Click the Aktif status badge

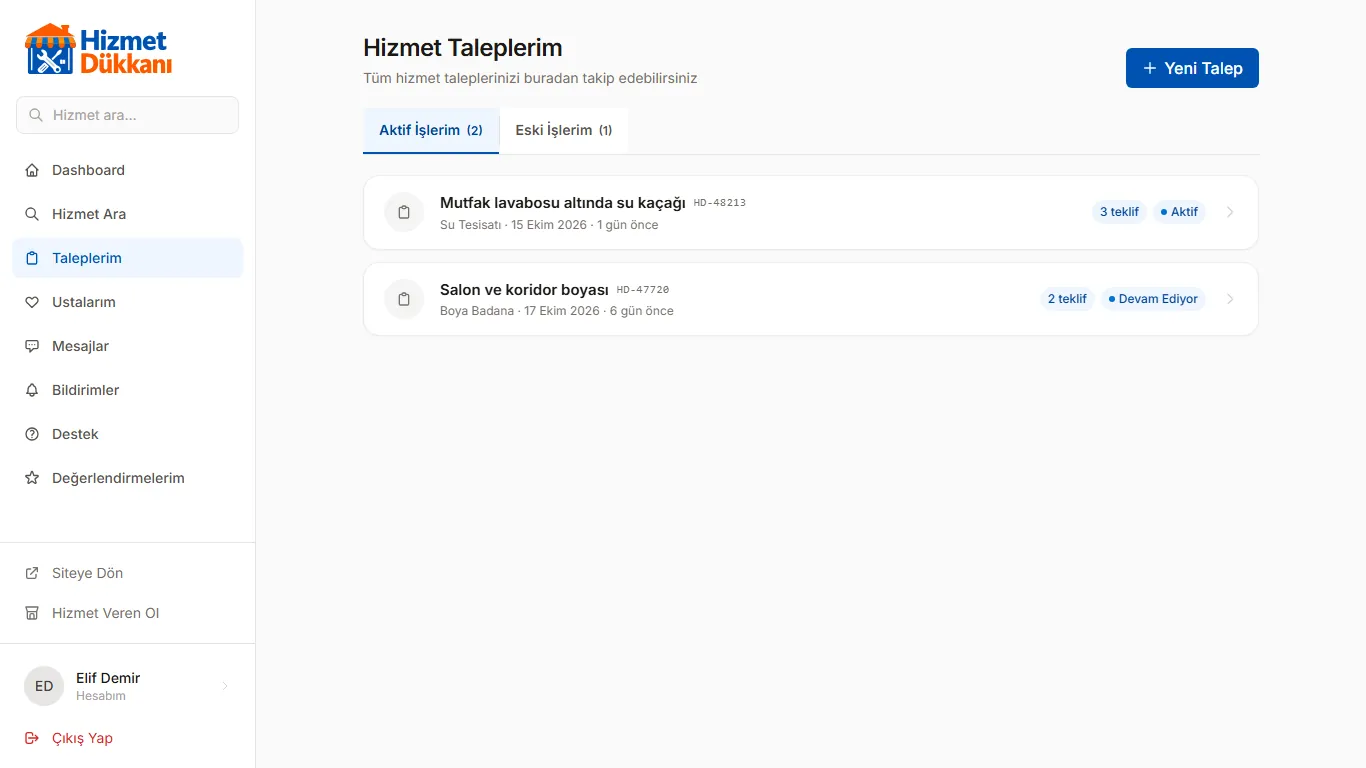(x=1179, y=212)
